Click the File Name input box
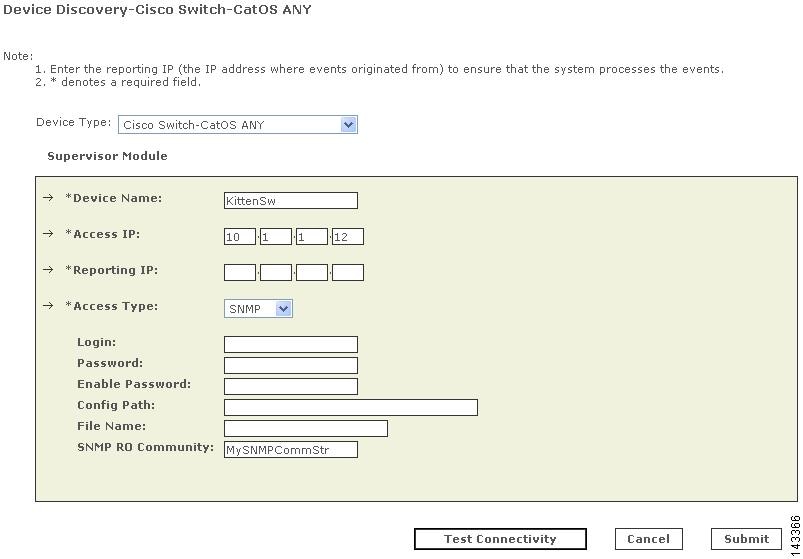Image resolution: width=803 pixels, height=559 pixels. pos(305,429)
